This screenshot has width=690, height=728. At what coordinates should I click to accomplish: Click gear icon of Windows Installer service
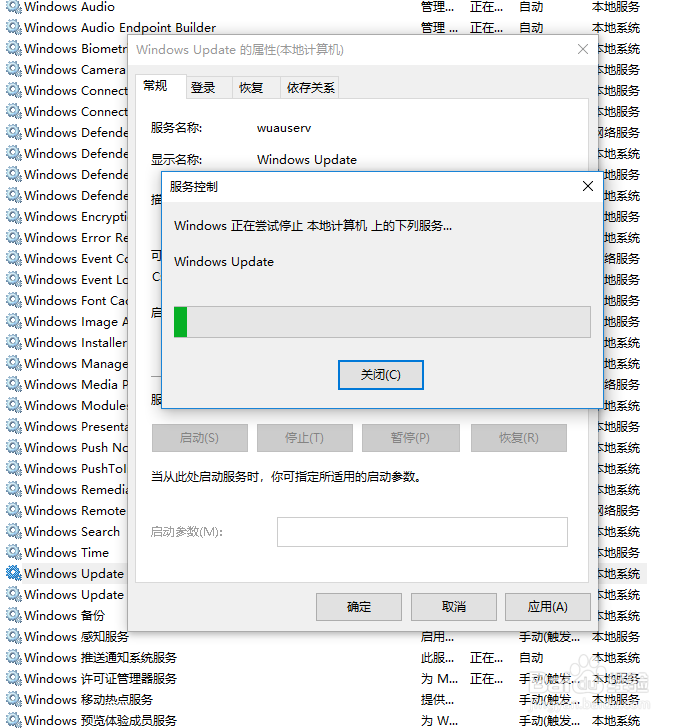pos(13,342)
